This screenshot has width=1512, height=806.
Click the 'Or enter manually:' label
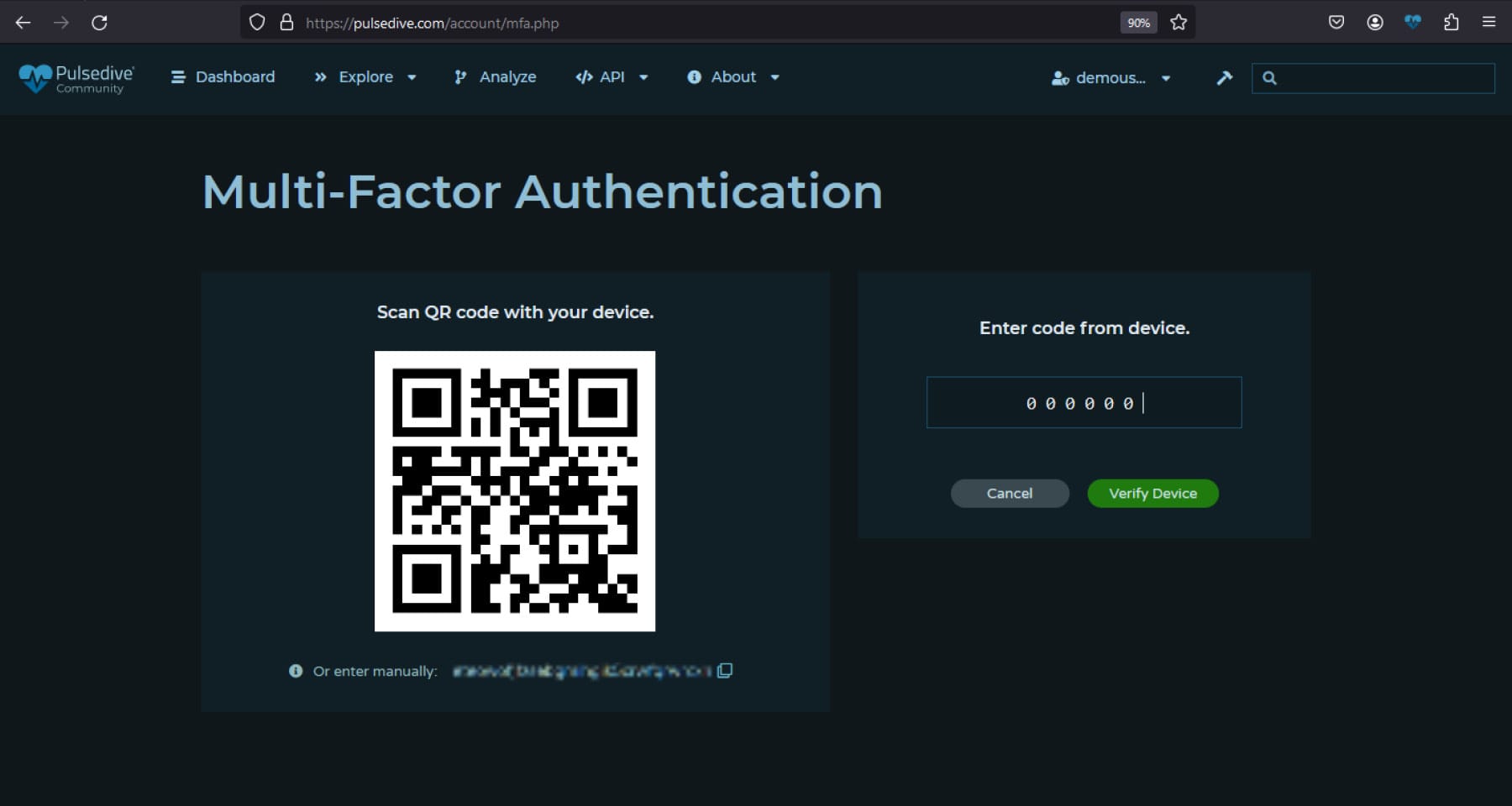pos(375,671)
